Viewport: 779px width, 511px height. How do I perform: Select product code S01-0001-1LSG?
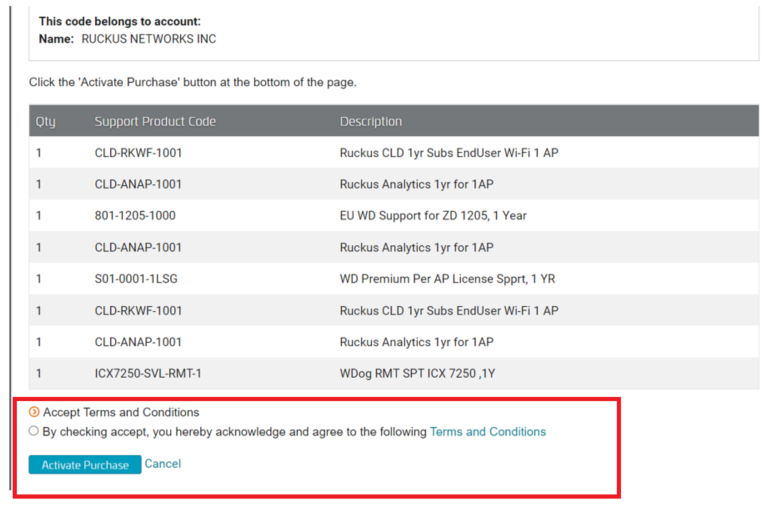136,279
